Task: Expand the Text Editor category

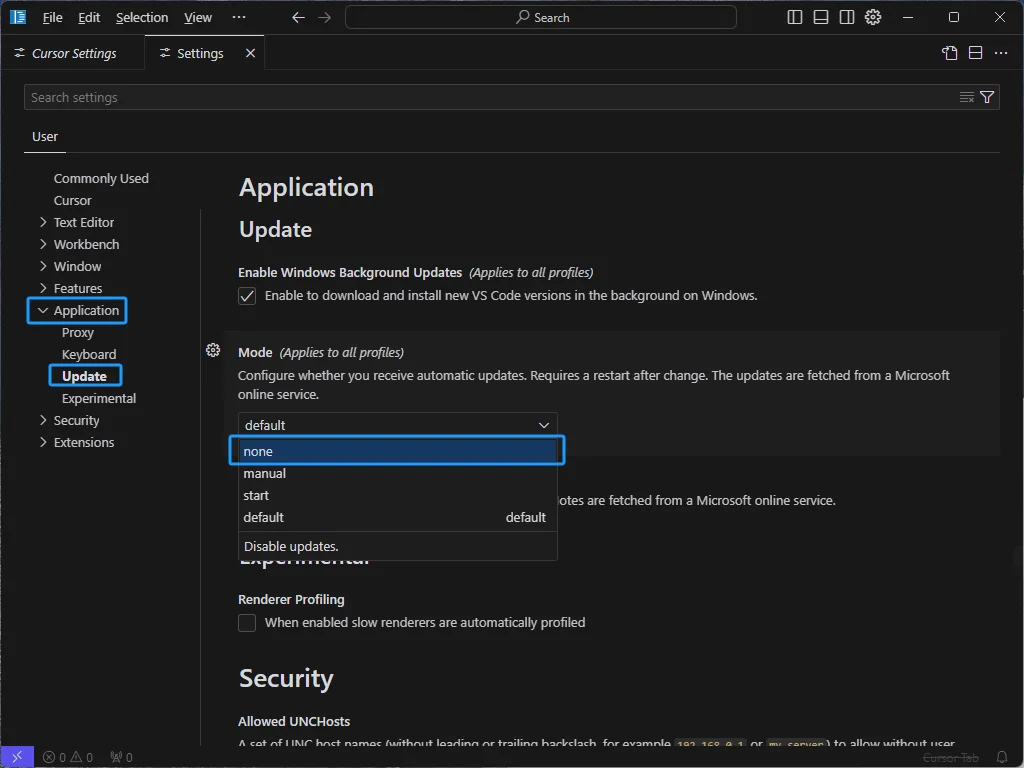Action: coord(84,223)
